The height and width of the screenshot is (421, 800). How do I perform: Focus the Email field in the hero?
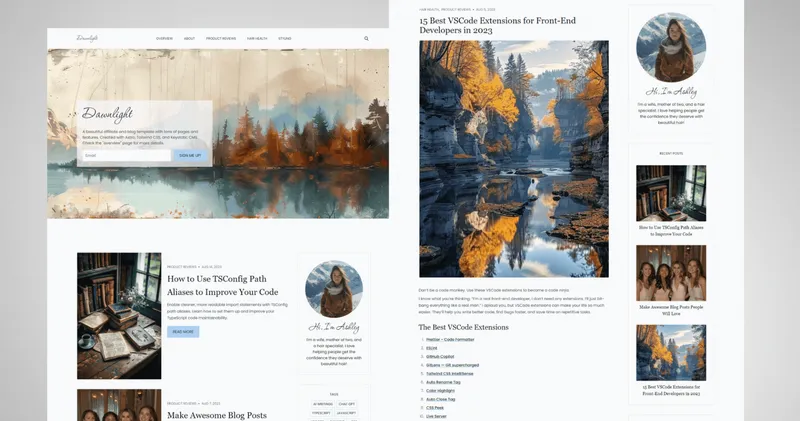click(x=127, y=155)
